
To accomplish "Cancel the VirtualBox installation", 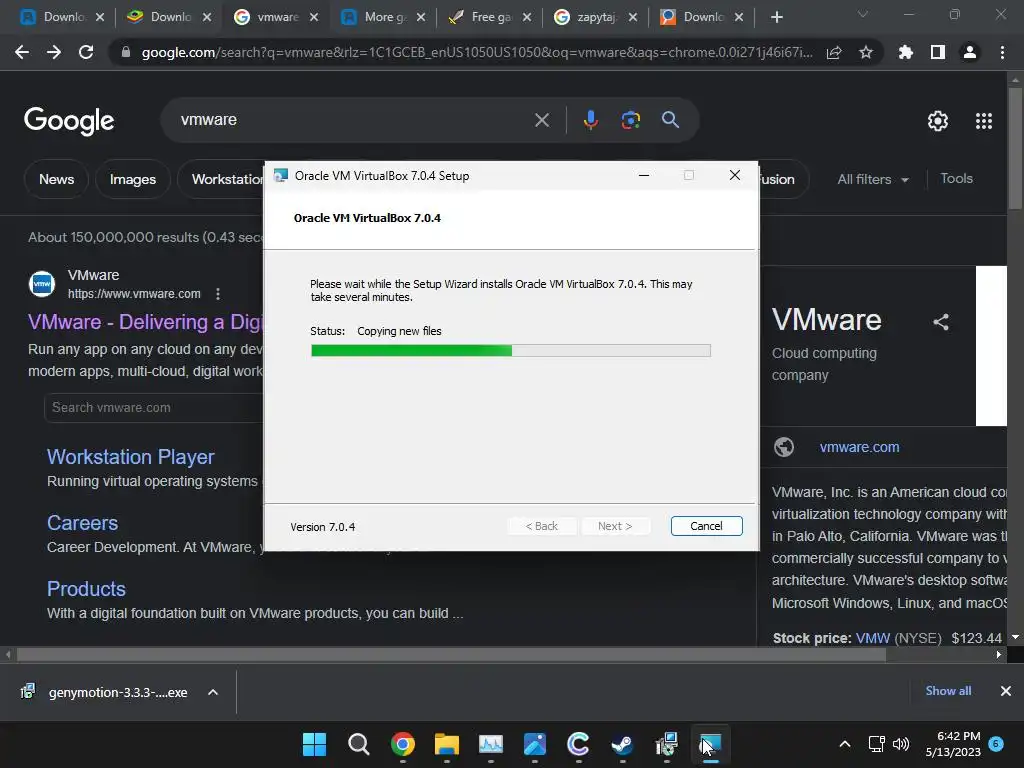I will coord(706,526).
